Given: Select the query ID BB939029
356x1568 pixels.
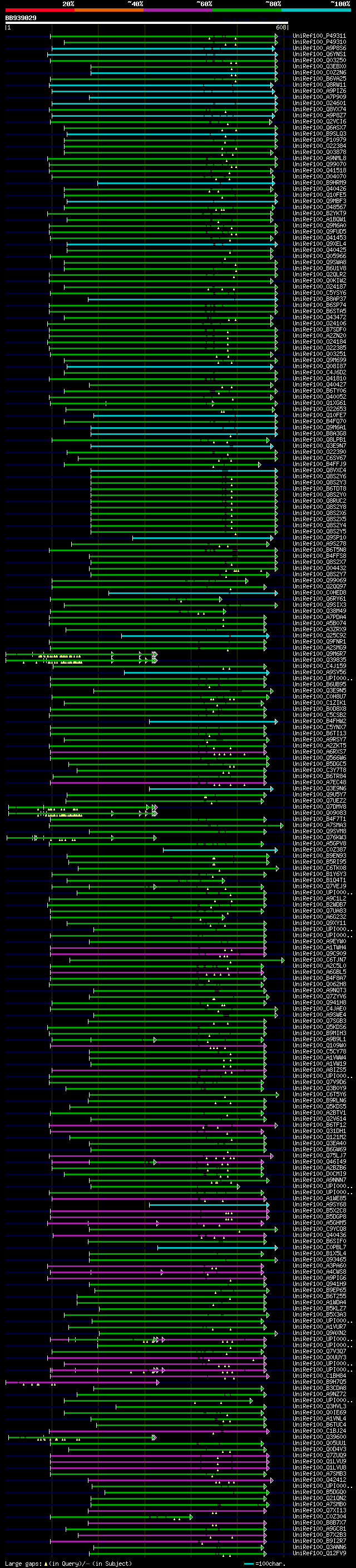Looking at the screenshot, I should tap(21, 18).
